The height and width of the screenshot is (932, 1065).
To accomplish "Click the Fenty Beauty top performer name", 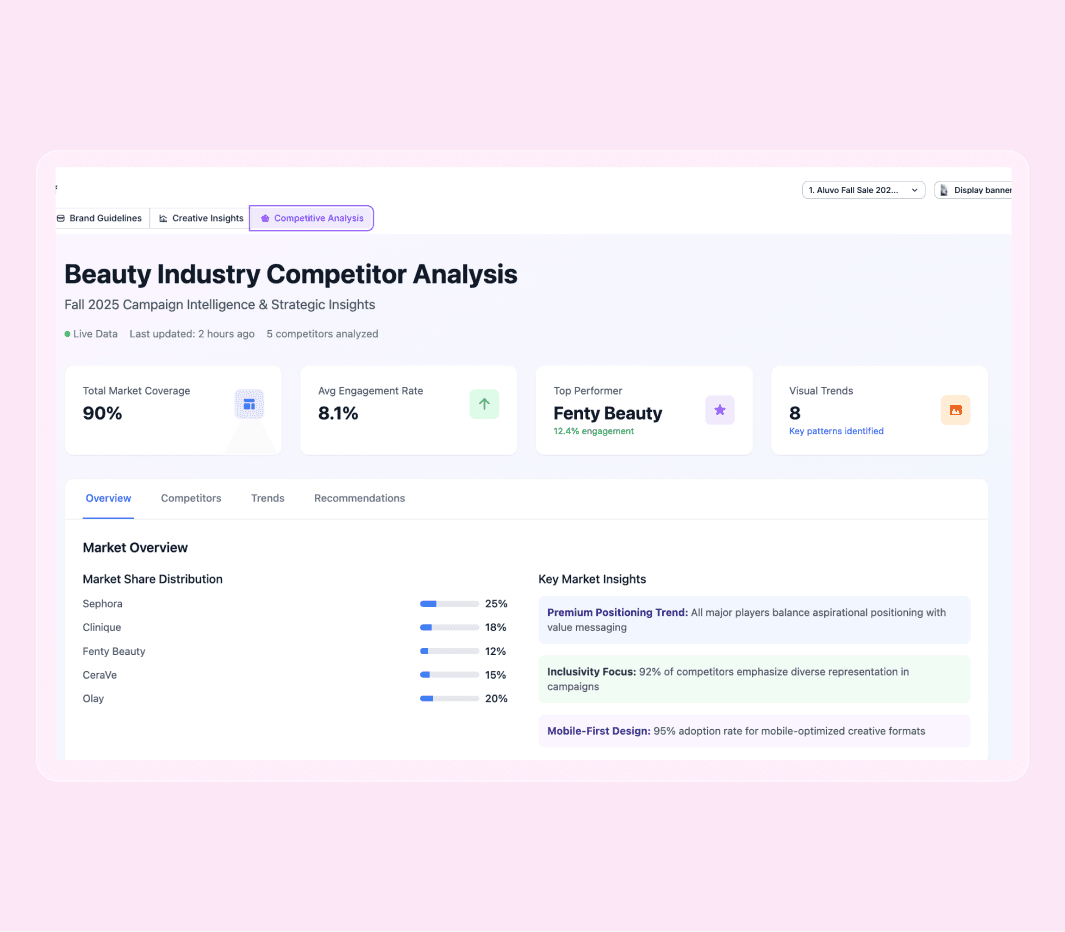I will coord(608,414).
